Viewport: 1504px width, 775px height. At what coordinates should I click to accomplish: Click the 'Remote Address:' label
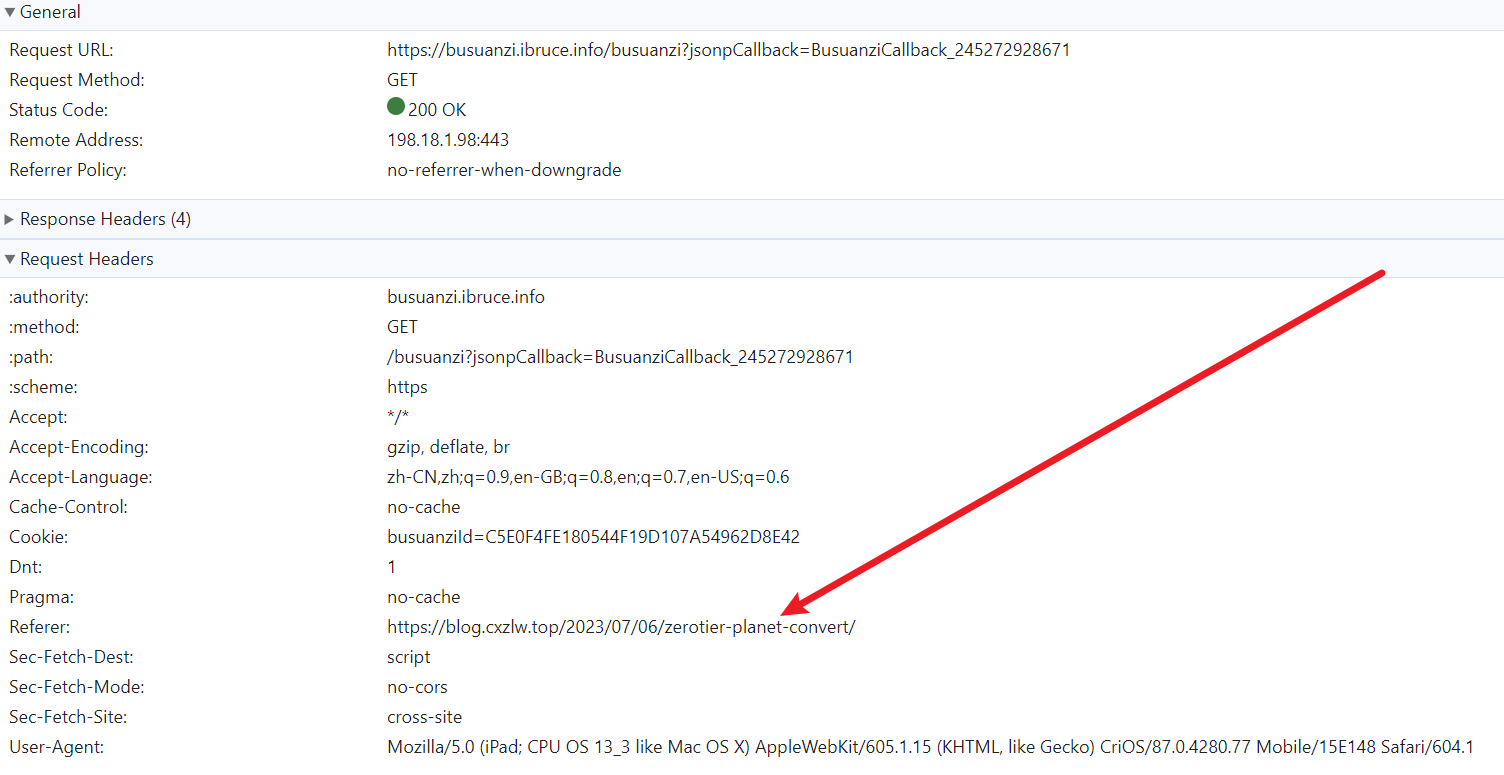(x=76, y=140)
